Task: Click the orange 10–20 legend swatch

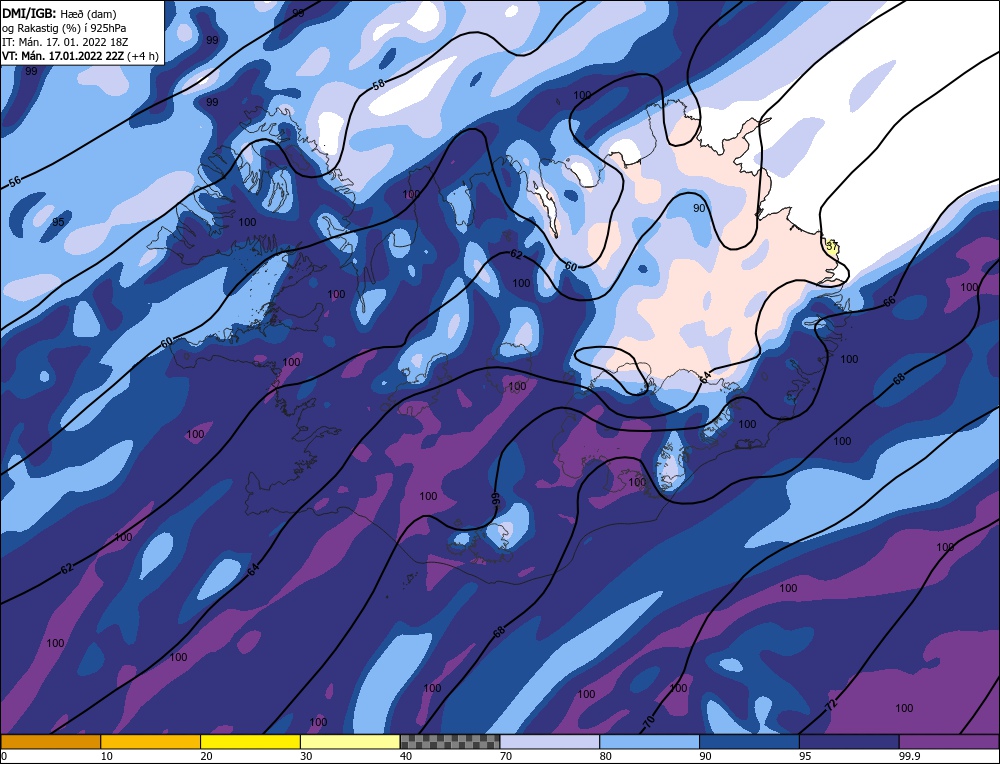Action: [151, 741]
